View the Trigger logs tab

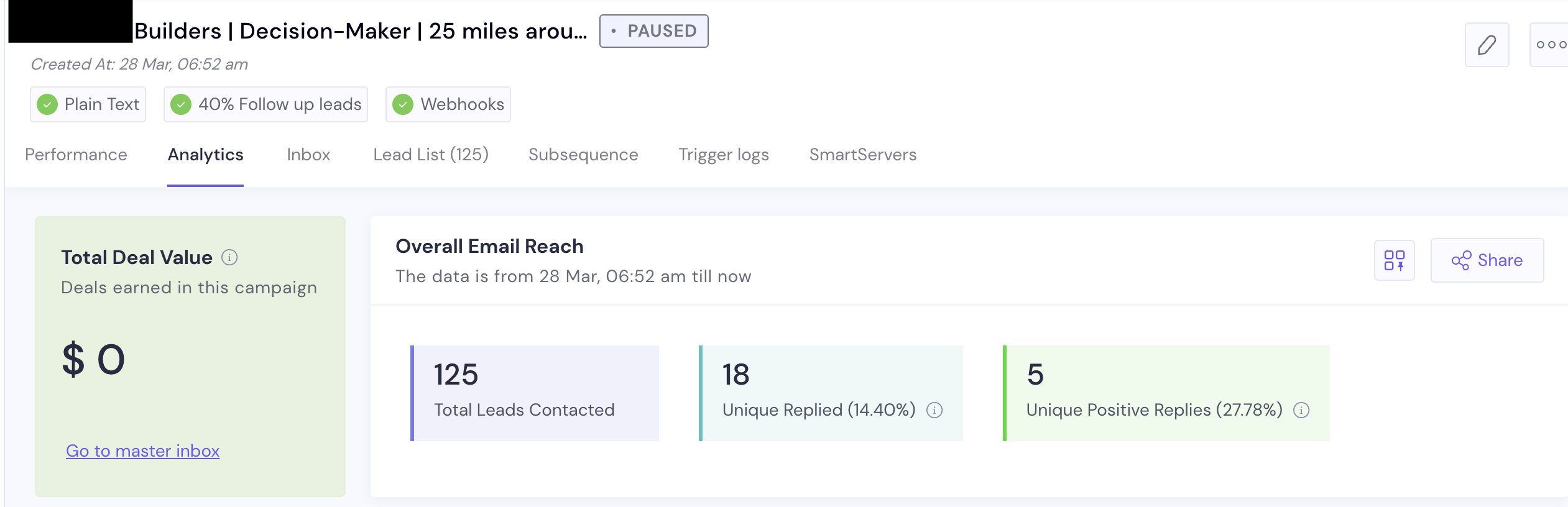(724, 155)
